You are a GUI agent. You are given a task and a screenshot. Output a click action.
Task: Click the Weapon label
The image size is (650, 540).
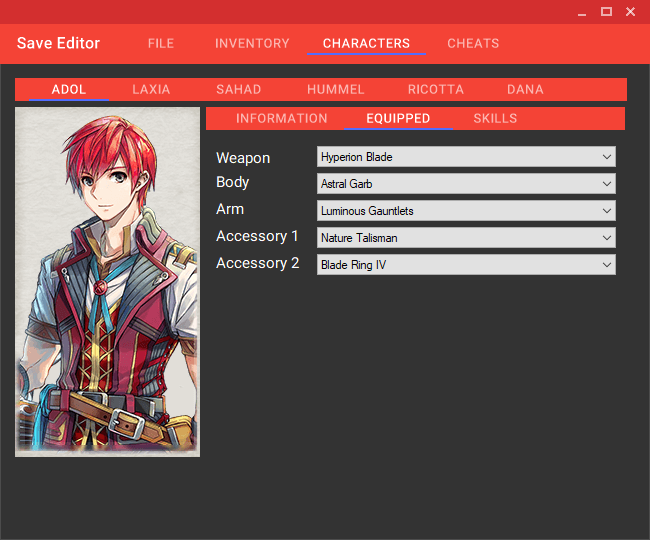(243, 158)
